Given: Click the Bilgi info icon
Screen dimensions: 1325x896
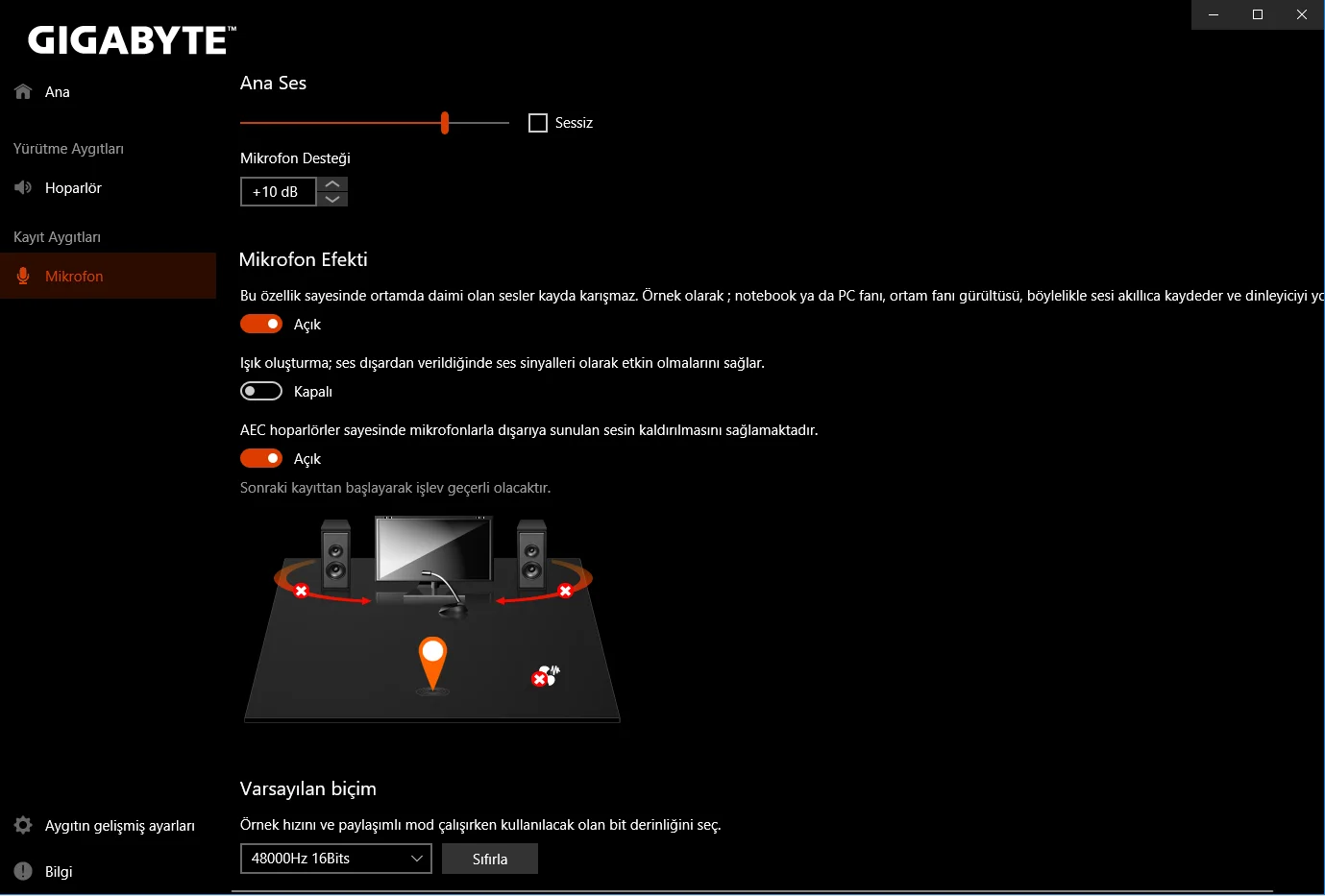Looking at the screenshot, I should (x=23, y=871).
